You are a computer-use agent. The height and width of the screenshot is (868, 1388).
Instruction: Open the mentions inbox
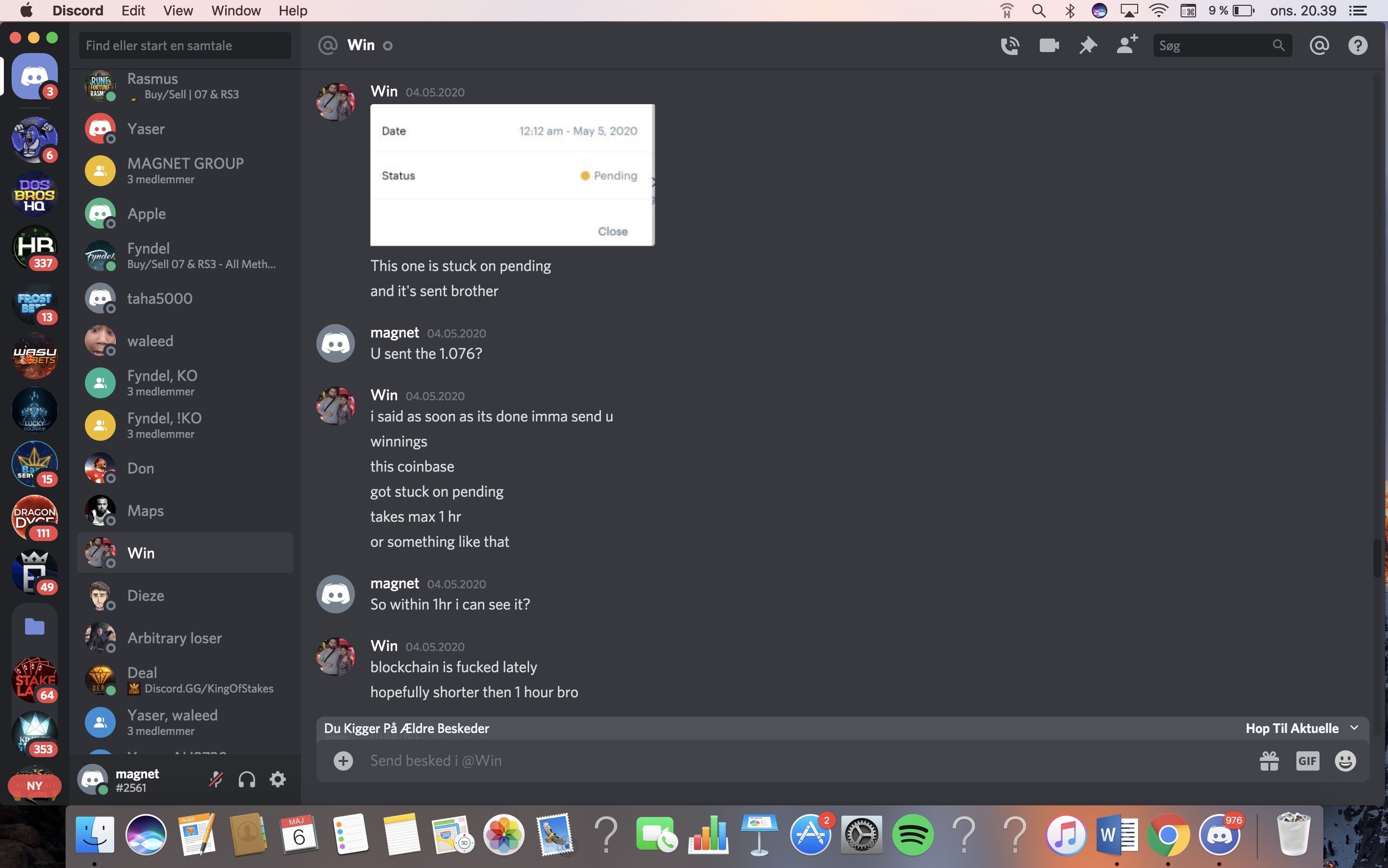click(x=1319, y=45)
